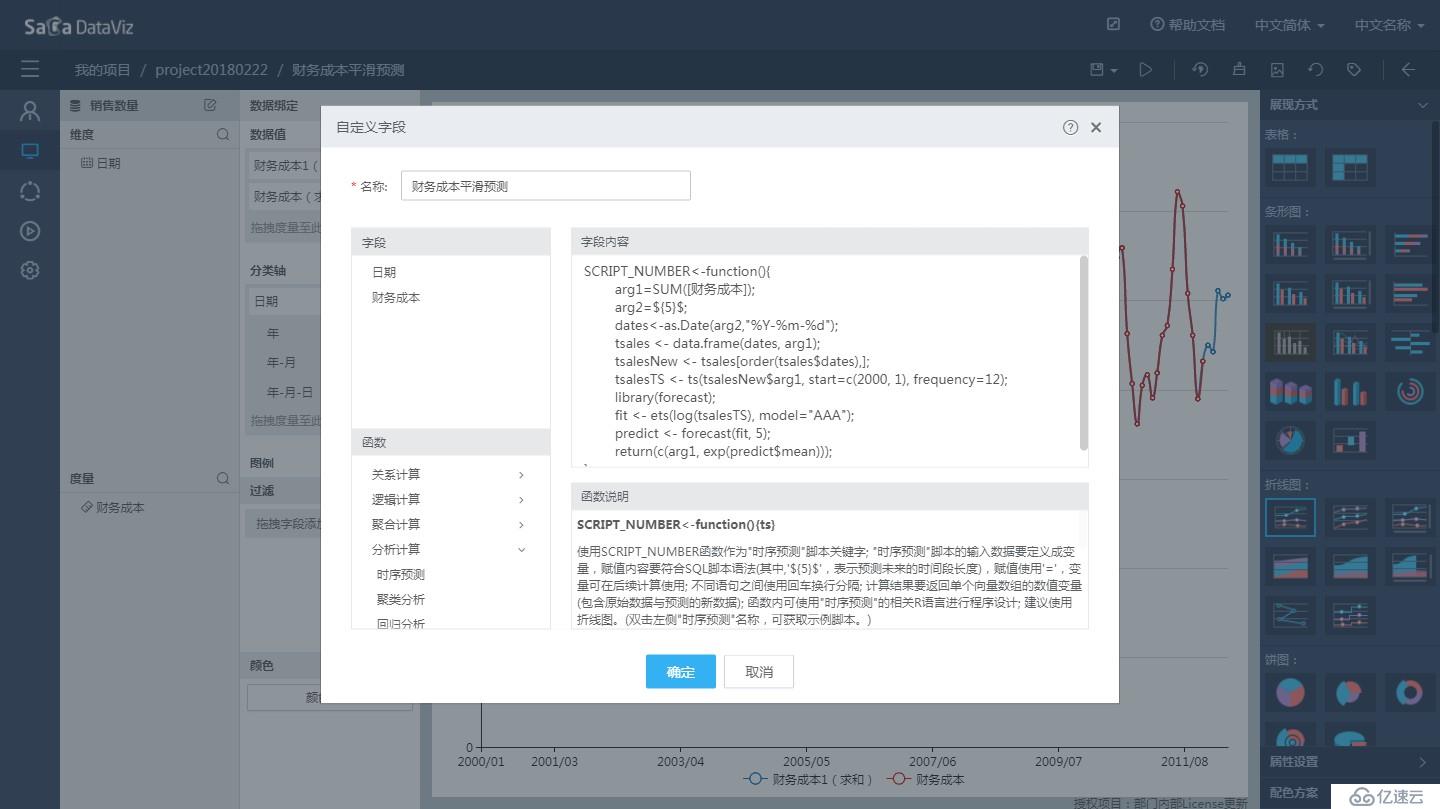Select the first bar chart thumbnail
1440x809 pixels.
coord(1290,245)
